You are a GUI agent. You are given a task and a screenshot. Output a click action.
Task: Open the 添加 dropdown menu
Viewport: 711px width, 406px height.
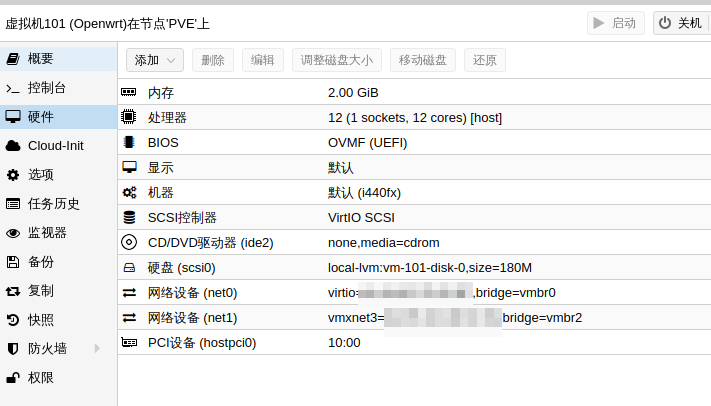point(154,60)
